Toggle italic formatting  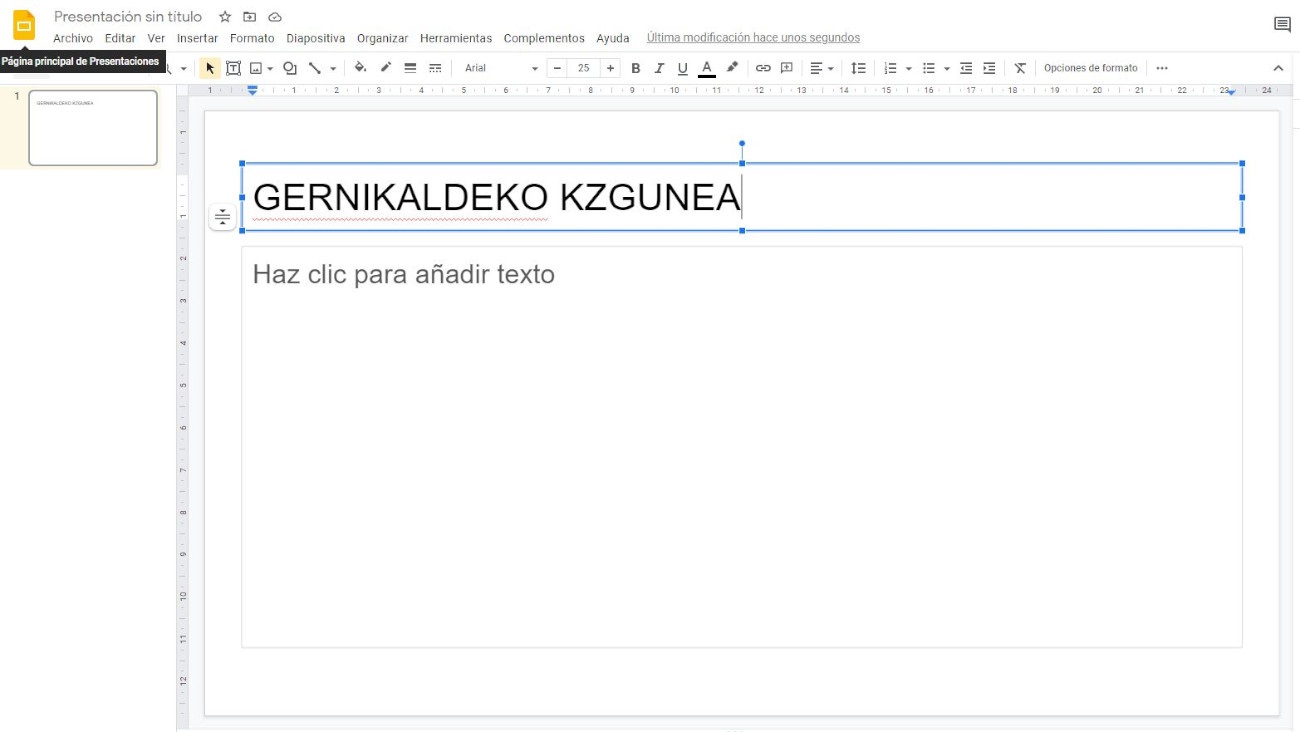pos(659,68)
